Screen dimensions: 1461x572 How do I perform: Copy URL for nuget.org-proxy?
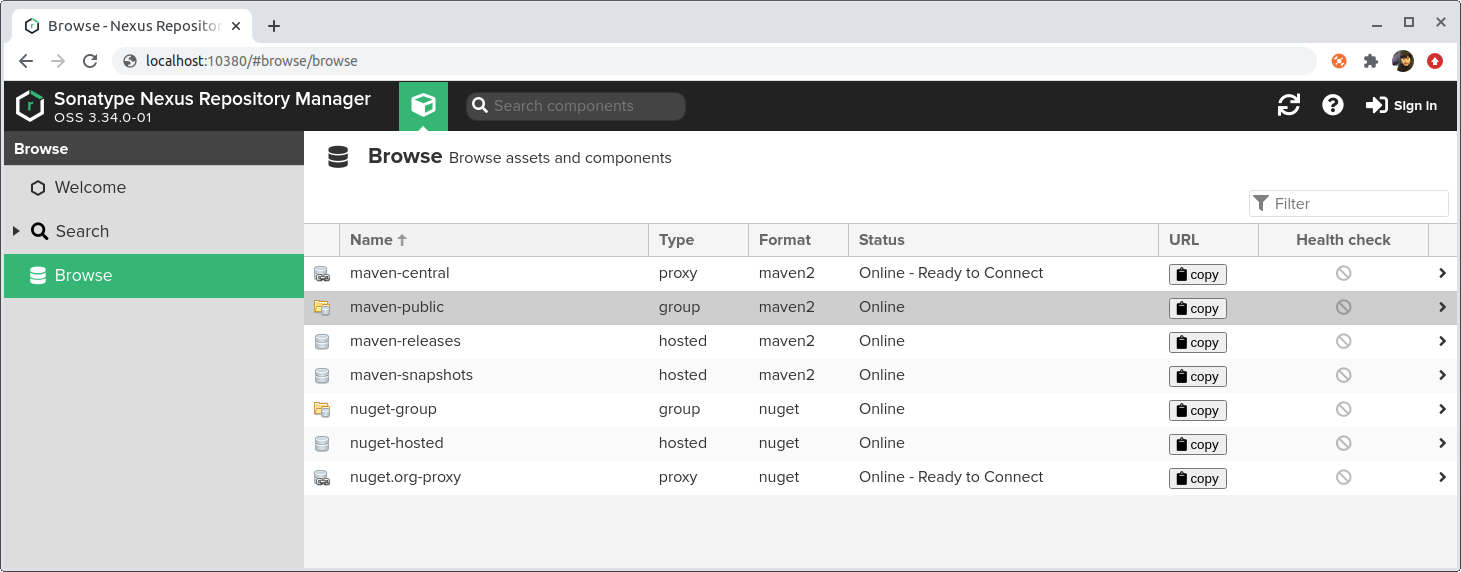(1197, 478)
